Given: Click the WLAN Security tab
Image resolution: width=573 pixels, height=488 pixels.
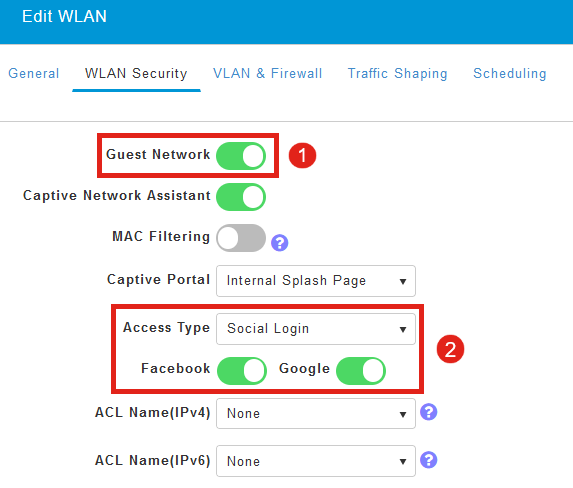Looking at the screenshot, I should pyautogui.click(x=136, y=73).
